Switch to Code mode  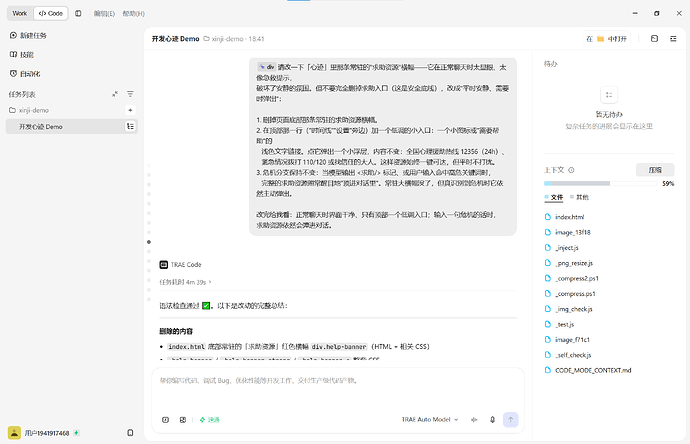click(51, 13)
